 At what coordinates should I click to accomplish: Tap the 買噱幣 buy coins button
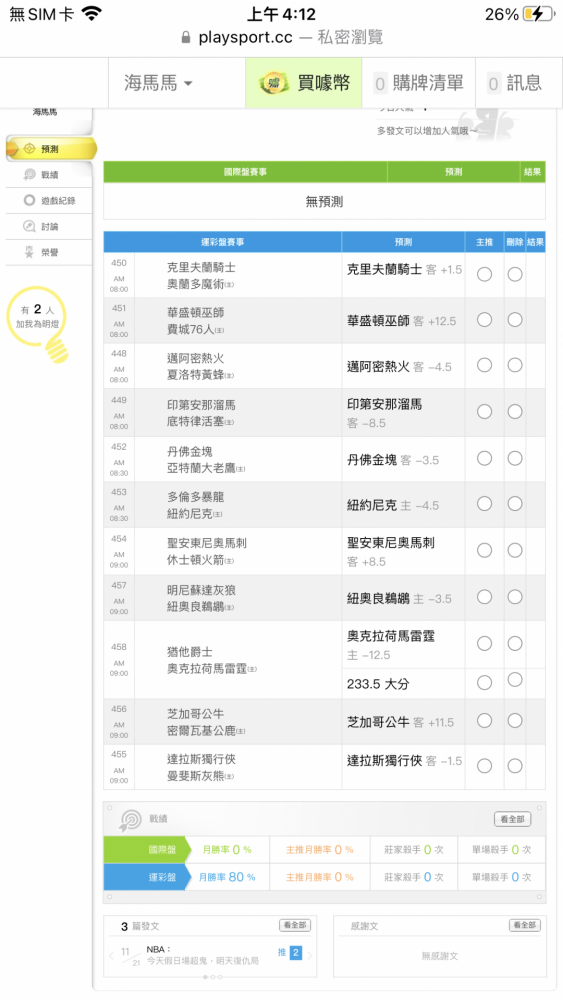(x=304, y=83)
